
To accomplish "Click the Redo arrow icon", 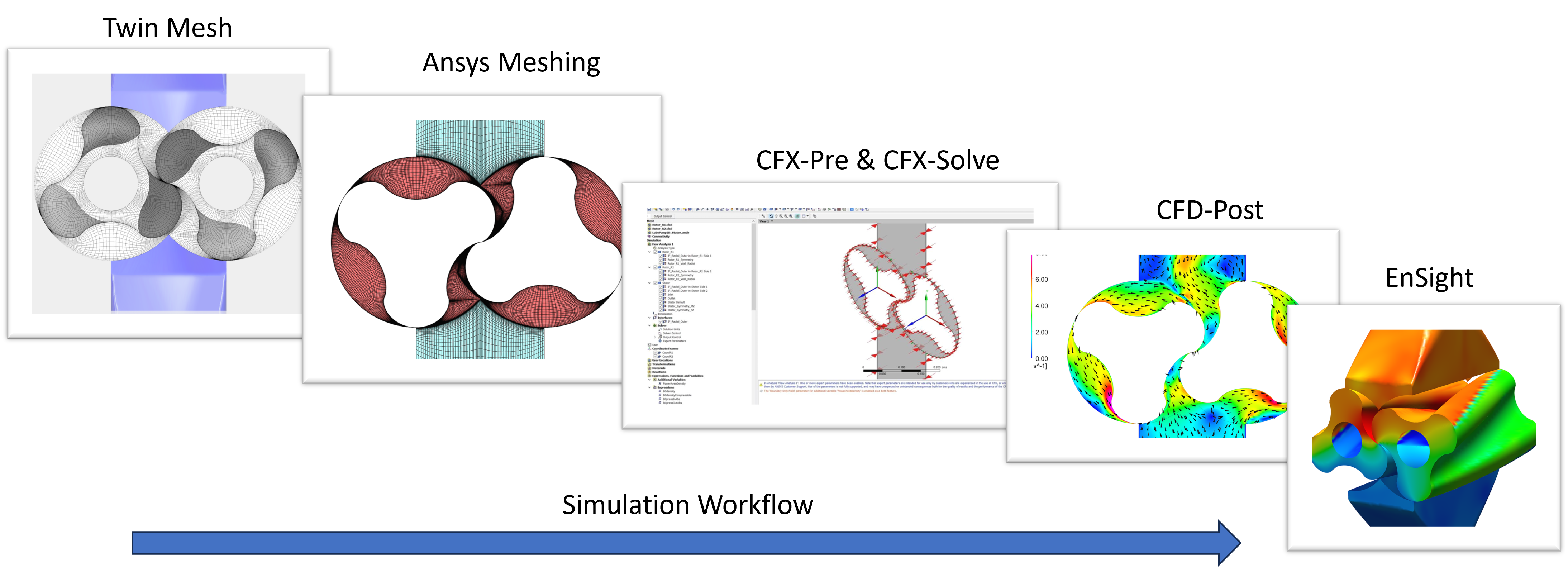I will point(679,210).
